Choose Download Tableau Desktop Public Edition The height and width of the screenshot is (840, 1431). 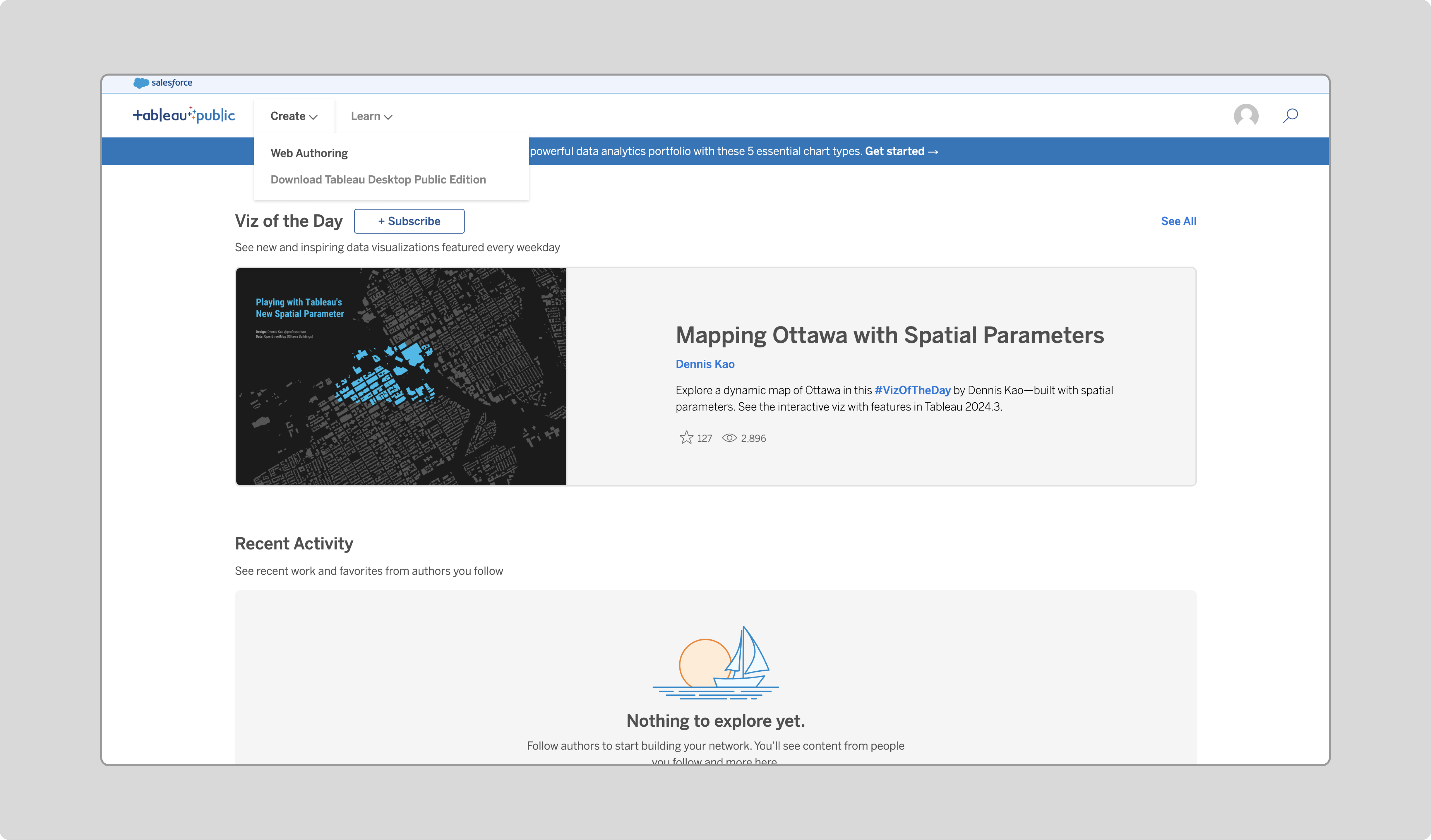378,179
